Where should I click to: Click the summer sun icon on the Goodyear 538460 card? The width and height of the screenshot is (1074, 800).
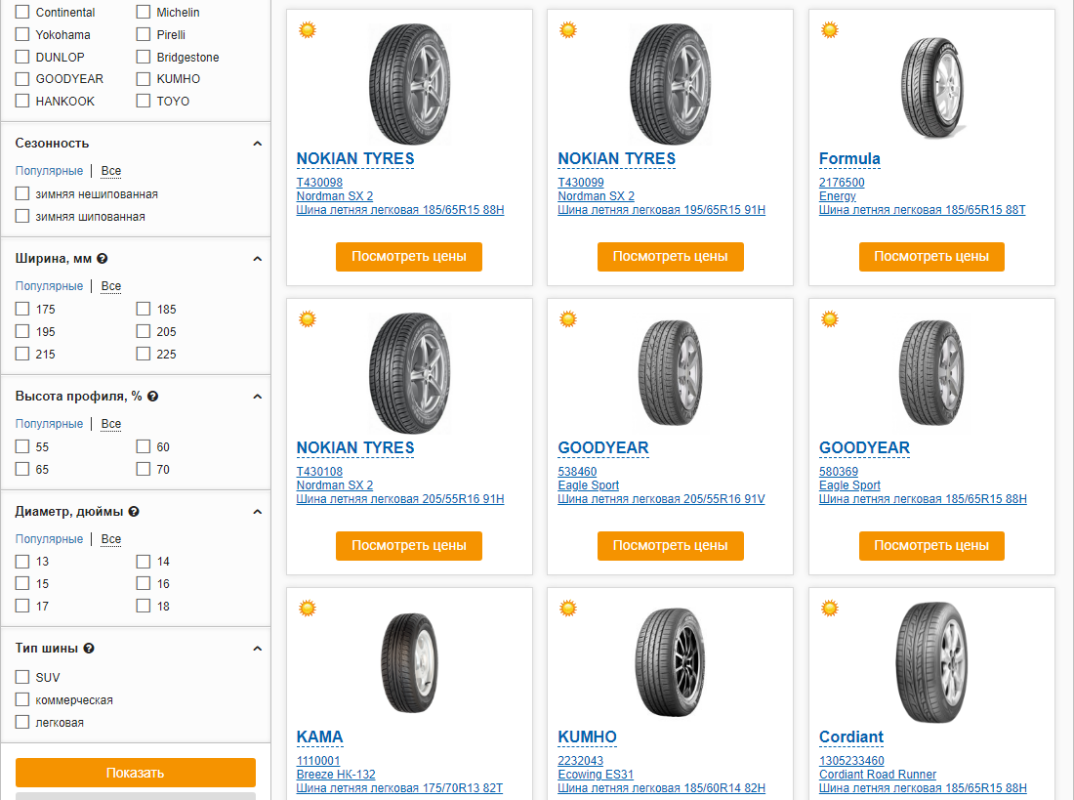click(569, 319)
